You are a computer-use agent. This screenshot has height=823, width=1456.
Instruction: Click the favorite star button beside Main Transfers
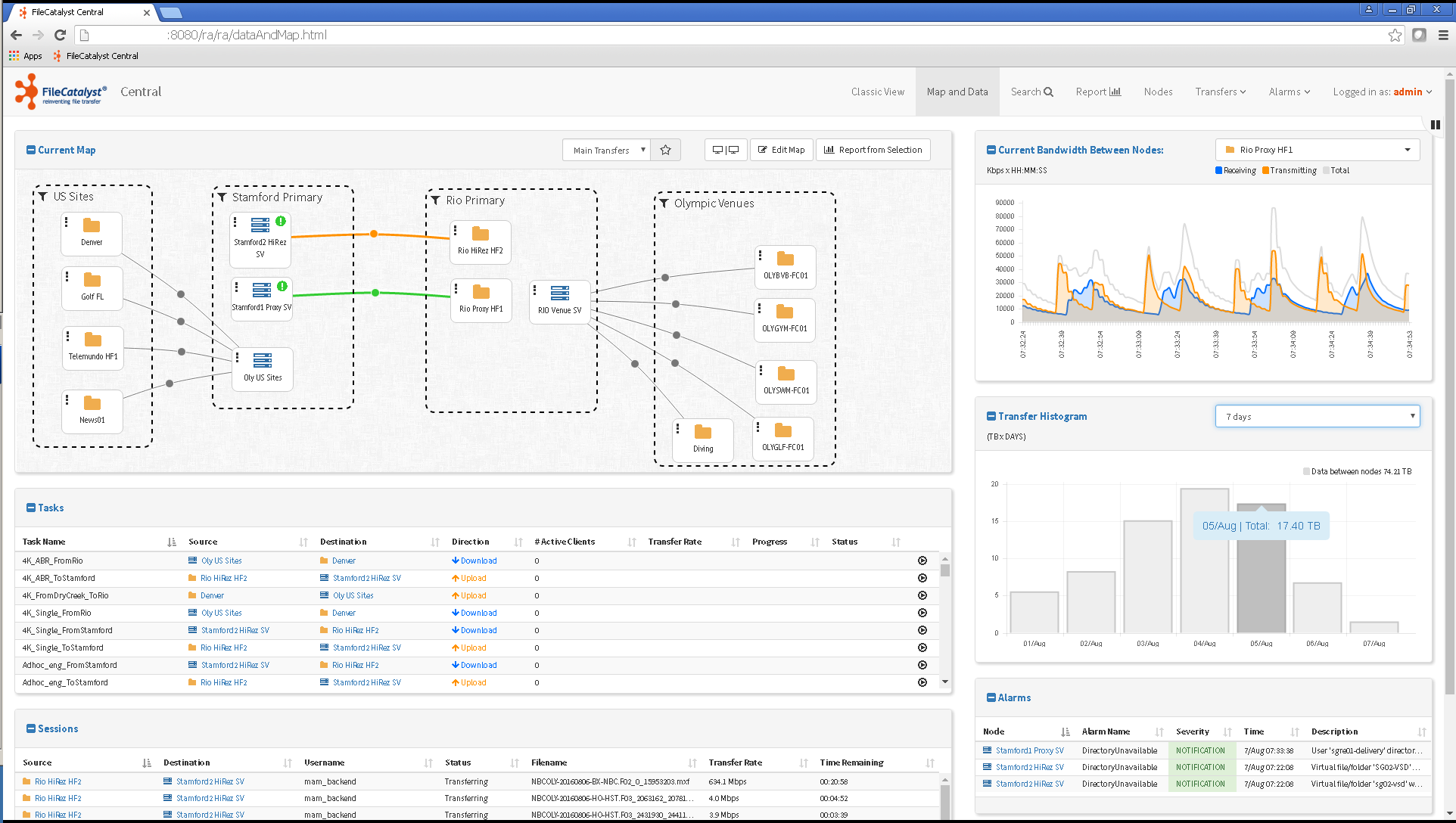666,150
